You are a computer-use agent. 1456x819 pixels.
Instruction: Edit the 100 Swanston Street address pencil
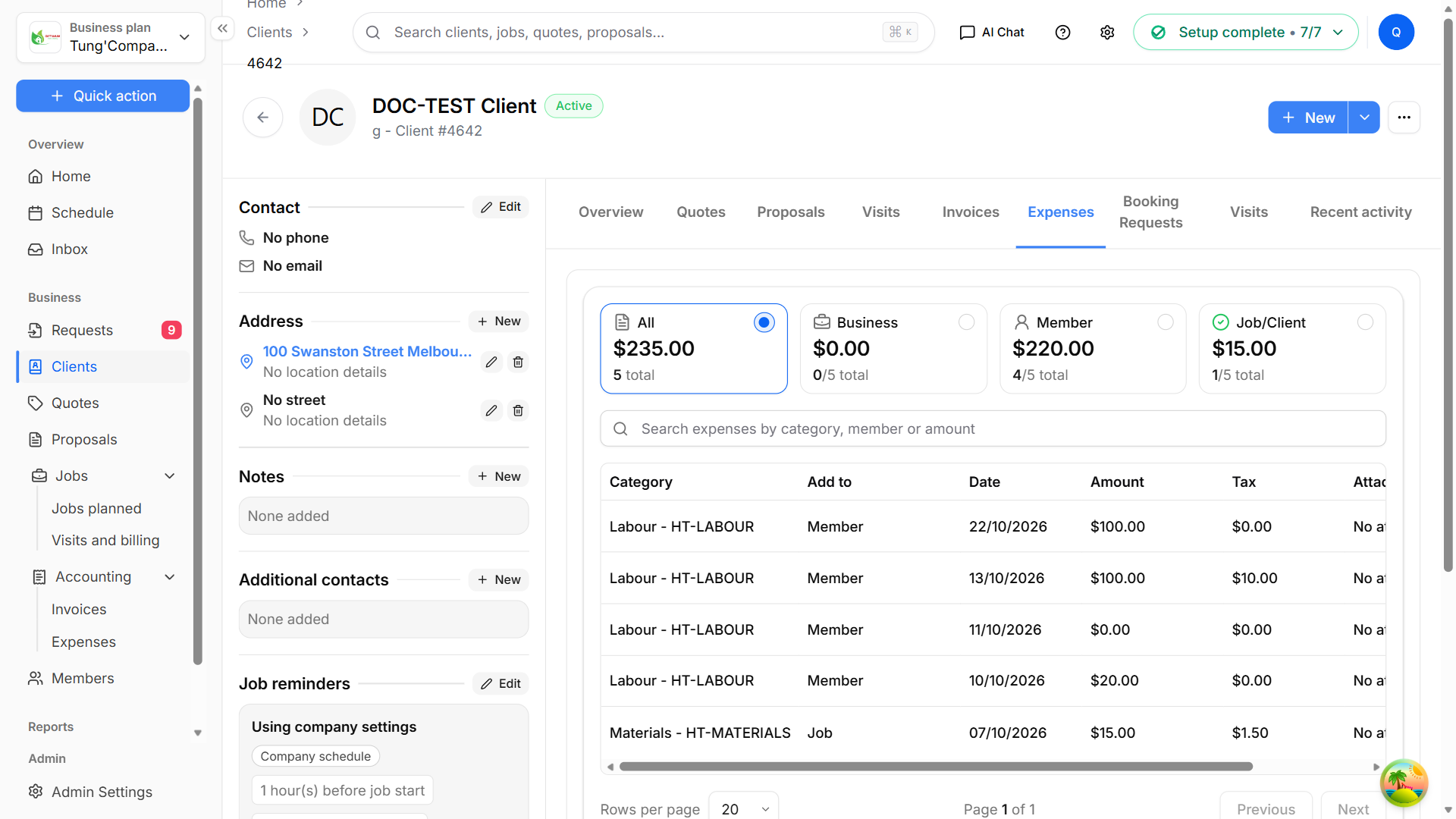pos(491,362)
